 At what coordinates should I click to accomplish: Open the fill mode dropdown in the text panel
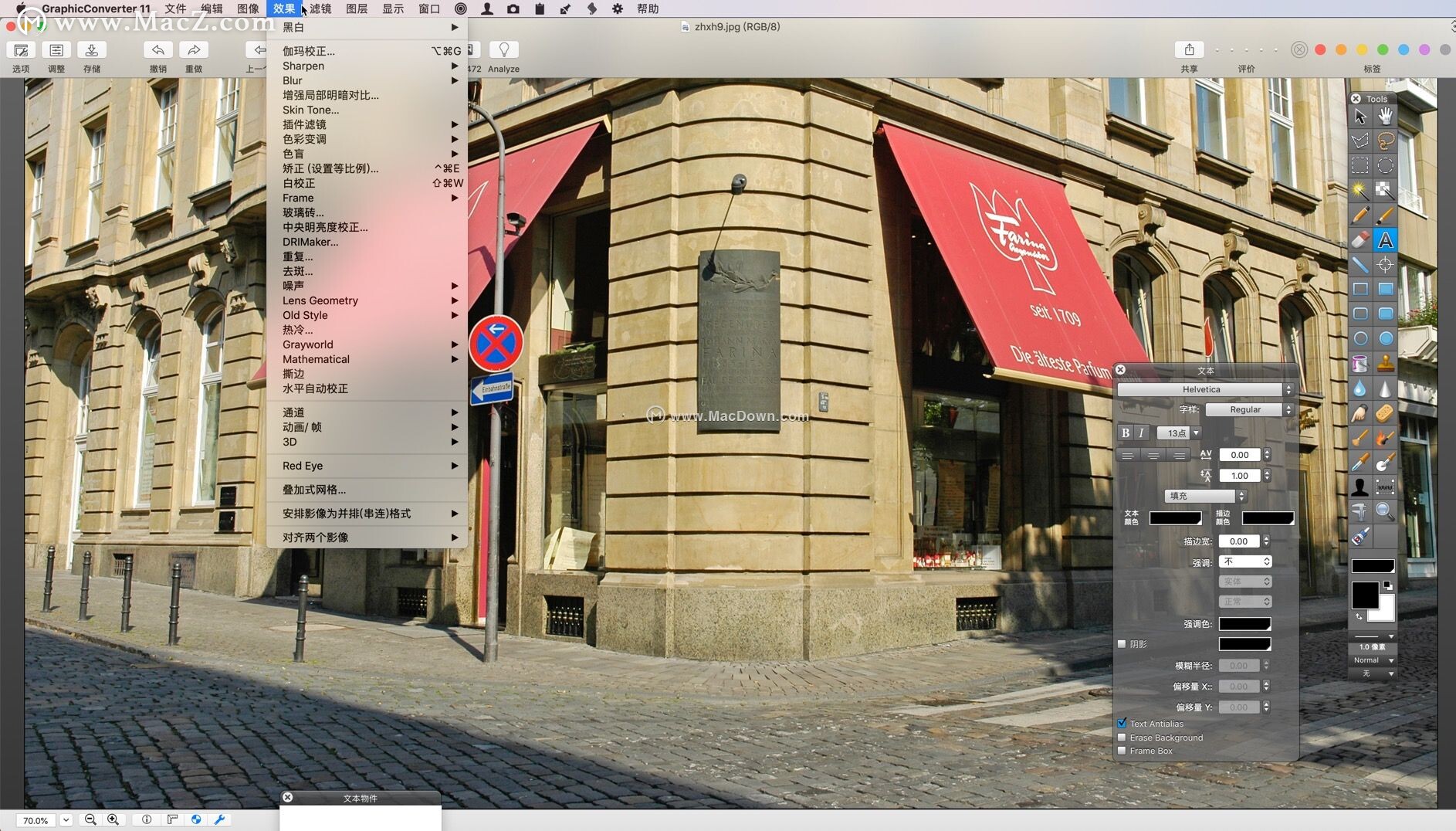click(x=1205, y=496)
